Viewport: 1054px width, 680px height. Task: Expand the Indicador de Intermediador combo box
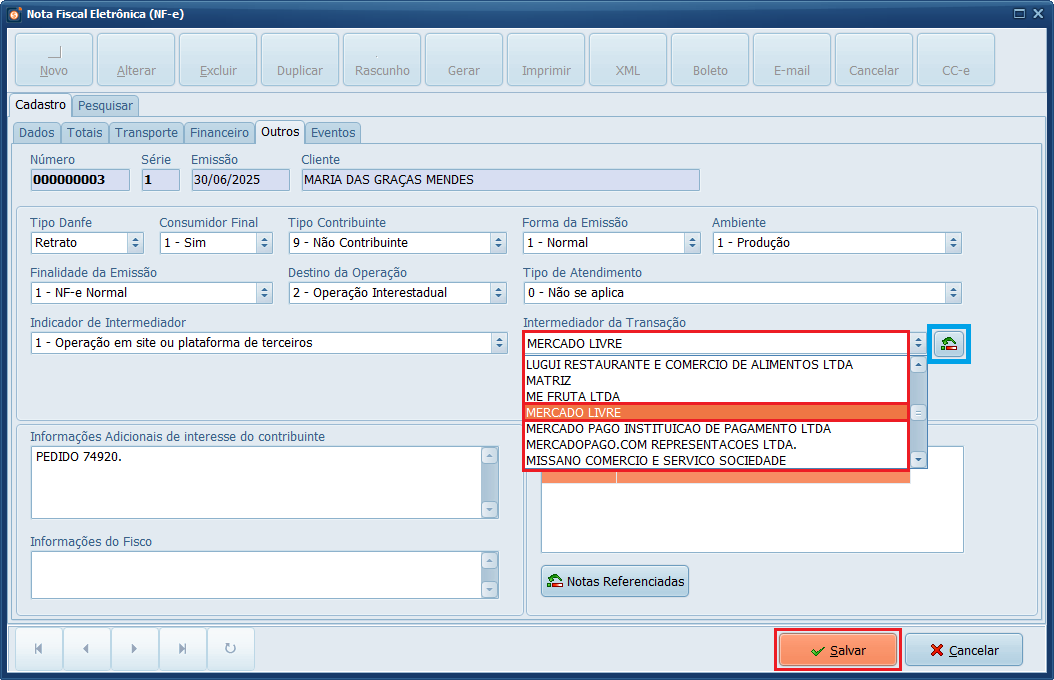pyautogui.click(x=499, y=343)
